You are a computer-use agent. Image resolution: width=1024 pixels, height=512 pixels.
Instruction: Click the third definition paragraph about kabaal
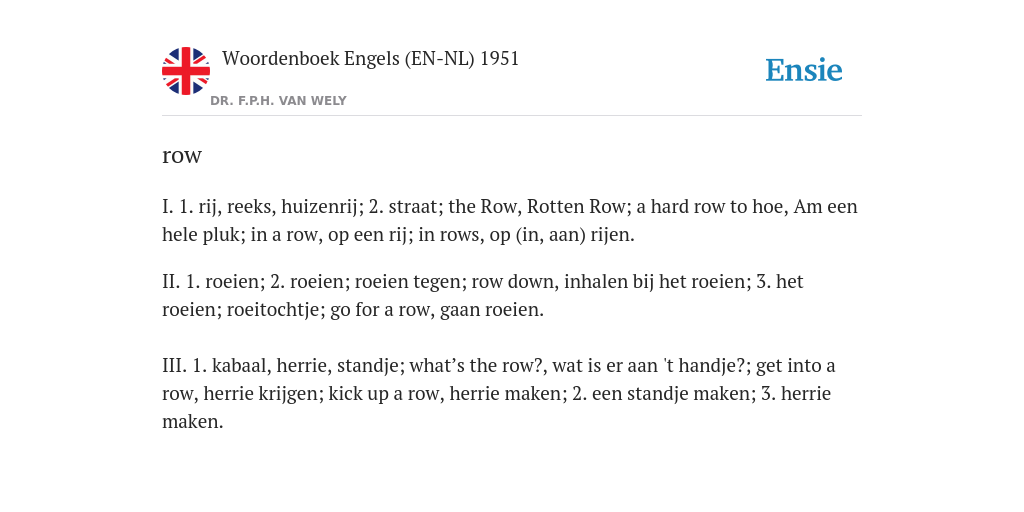coord(498,393)
